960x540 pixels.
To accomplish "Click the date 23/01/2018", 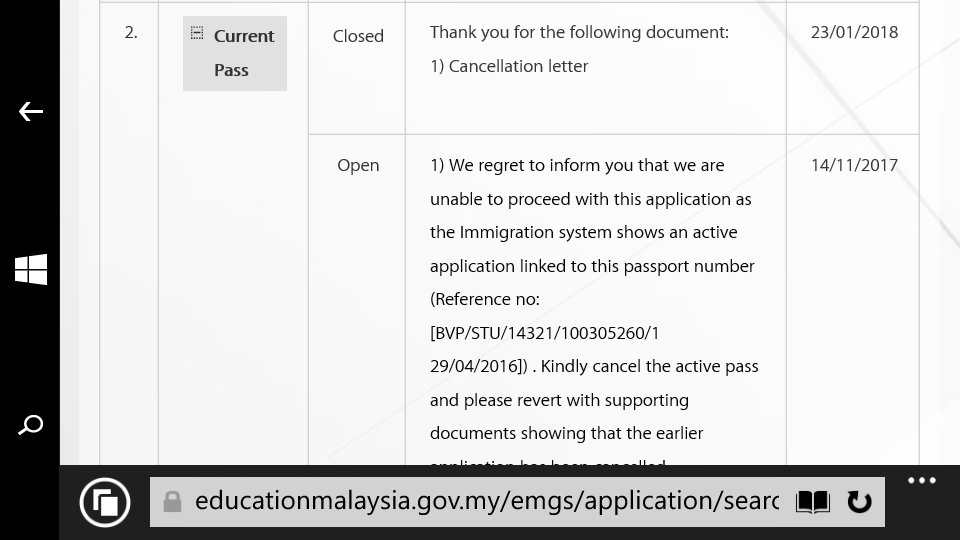I will coord(854,32).
